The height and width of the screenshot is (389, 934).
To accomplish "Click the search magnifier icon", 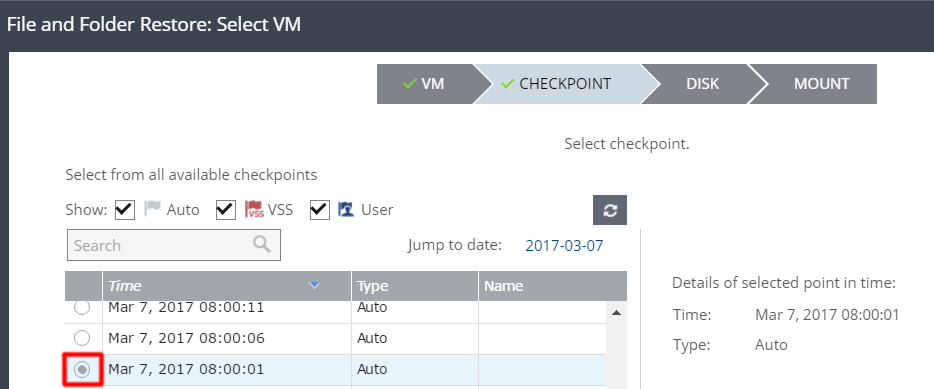I will 261,244.
